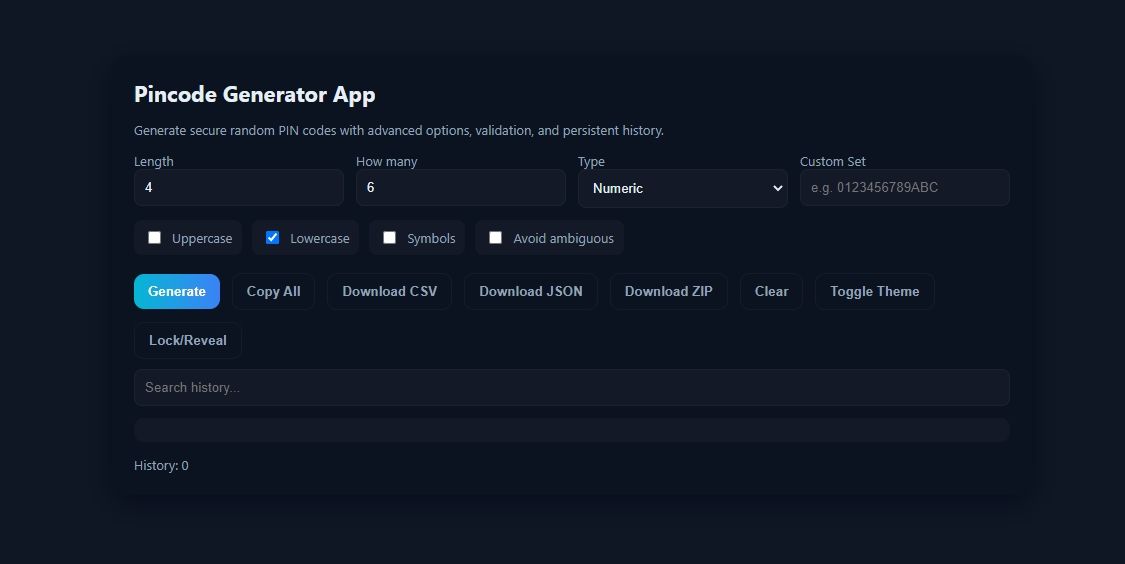Viewport: 1125px width, 564px height.
Task: Enable the Uppercase checkbox
Action: pyautogui.click(x=155, y=238)
